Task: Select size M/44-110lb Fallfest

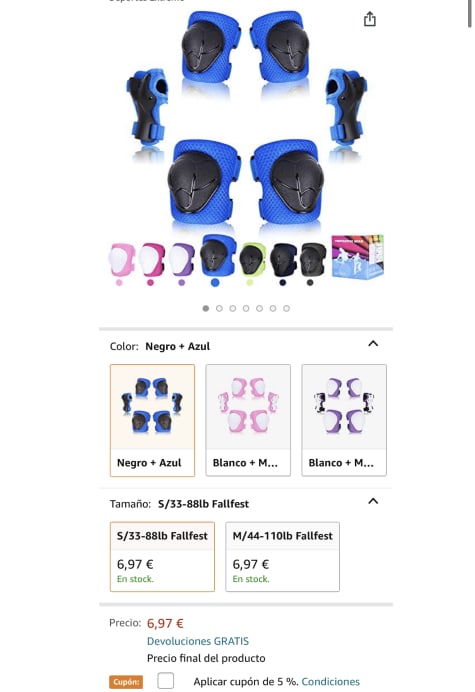Action: point(283,557)
